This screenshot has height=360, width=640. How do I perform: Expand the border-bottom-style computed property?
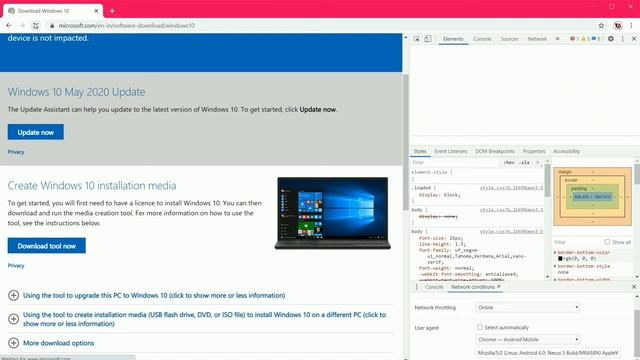pyautogui.click(x=555, y=266)
